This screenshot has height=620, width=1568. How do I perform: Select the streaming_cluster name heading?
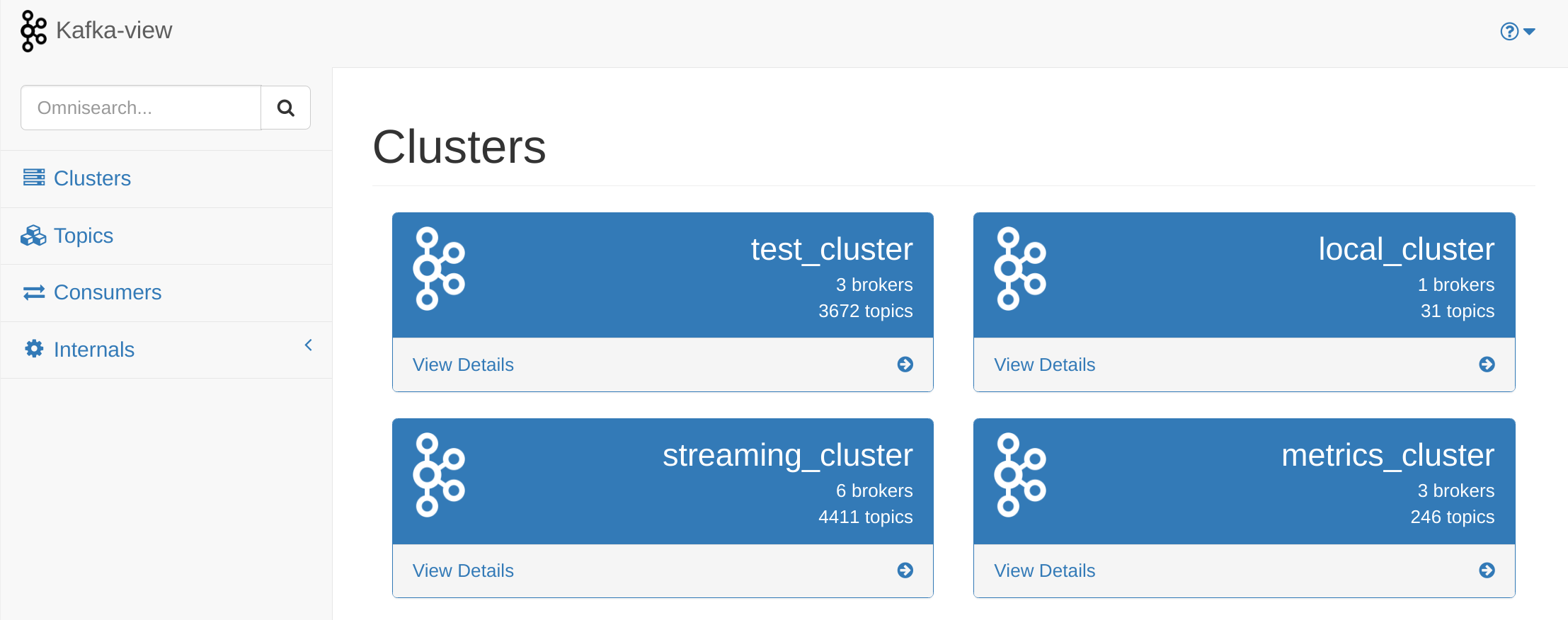click(788, 455)
